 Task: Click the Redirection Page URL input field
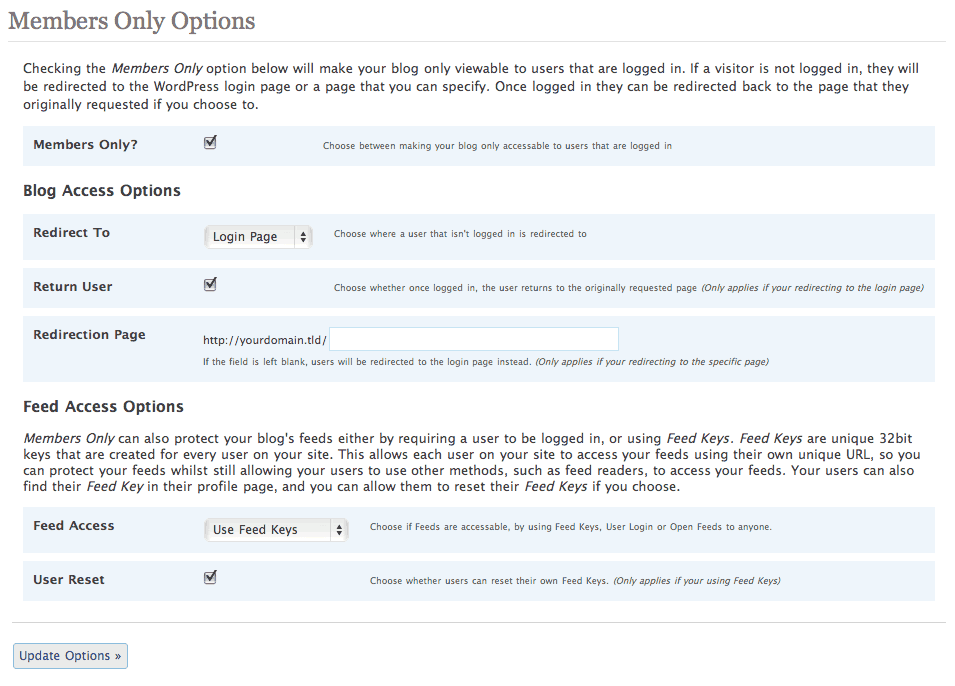click(x=474, y=339)
